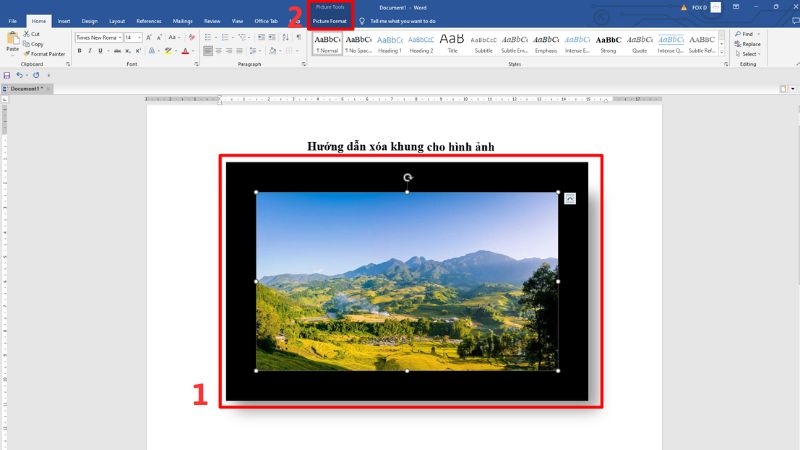Click the Replace button in Editing
This screenshot has height=450, width=800.
(x=750, y=44)
